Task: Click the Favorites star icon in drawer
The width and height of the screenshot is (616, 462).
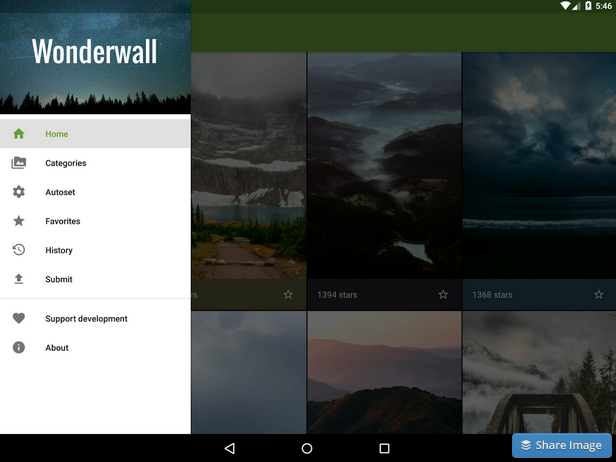Action: tap(18, 221)
